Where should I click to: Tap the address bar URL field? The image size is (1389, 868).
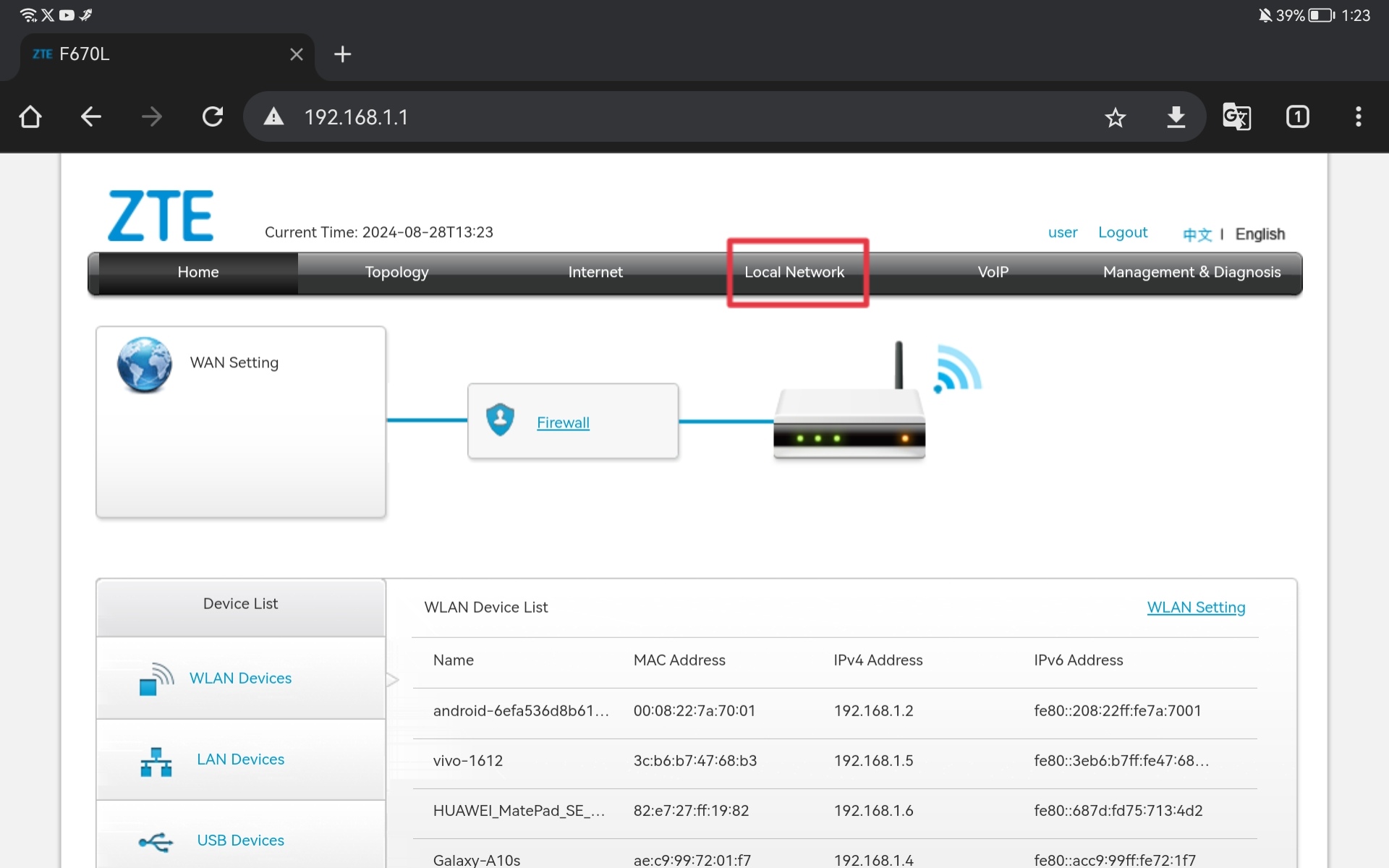651,117
